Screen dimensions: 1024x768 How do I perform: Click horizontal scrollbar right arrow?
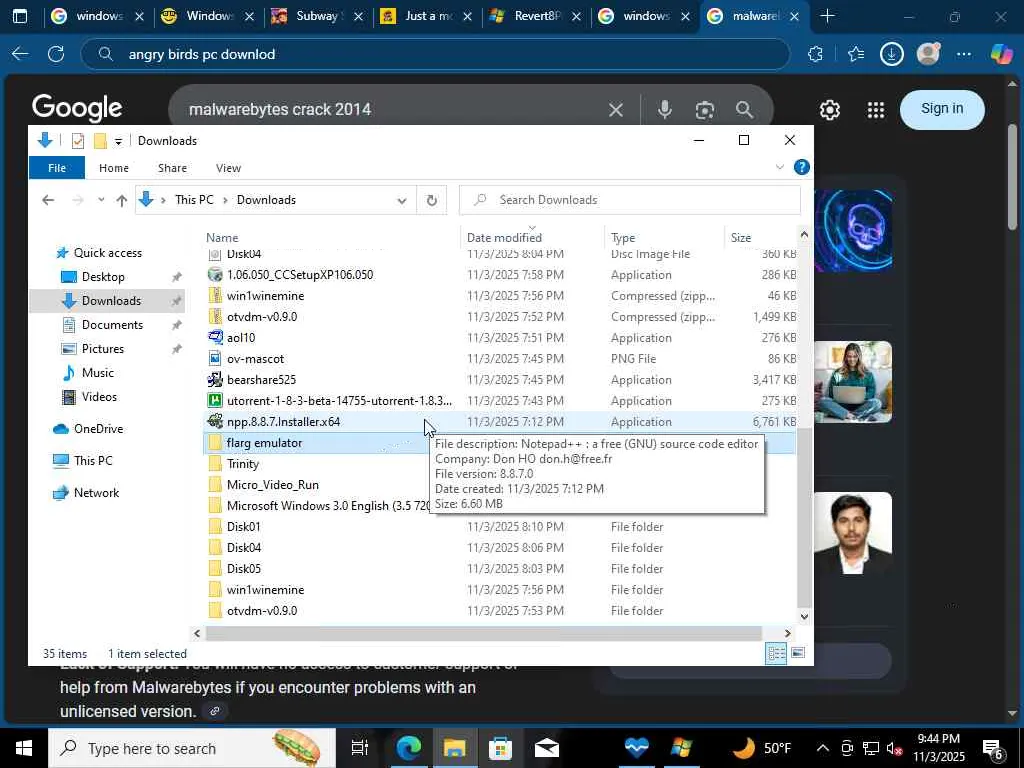(x=788, y=633)
